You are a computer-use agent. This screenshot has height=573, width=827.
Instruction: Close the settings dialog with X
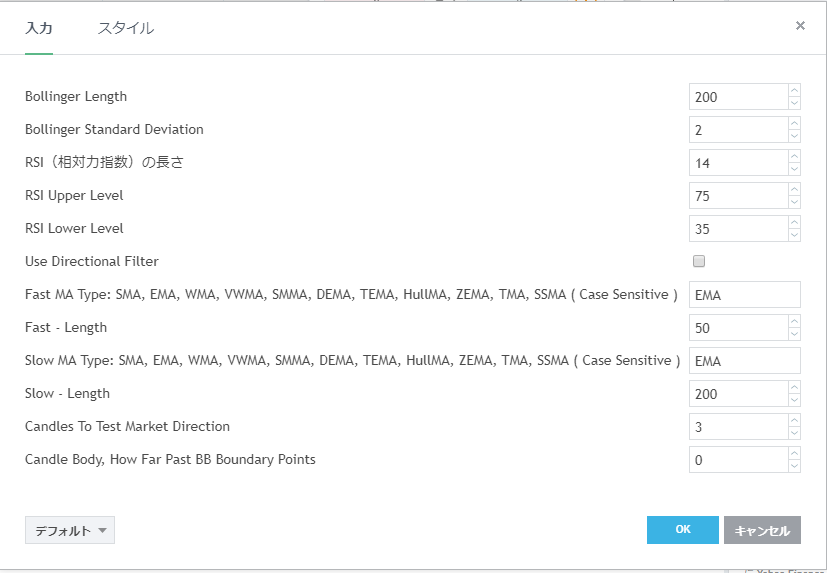click(800, 26)
